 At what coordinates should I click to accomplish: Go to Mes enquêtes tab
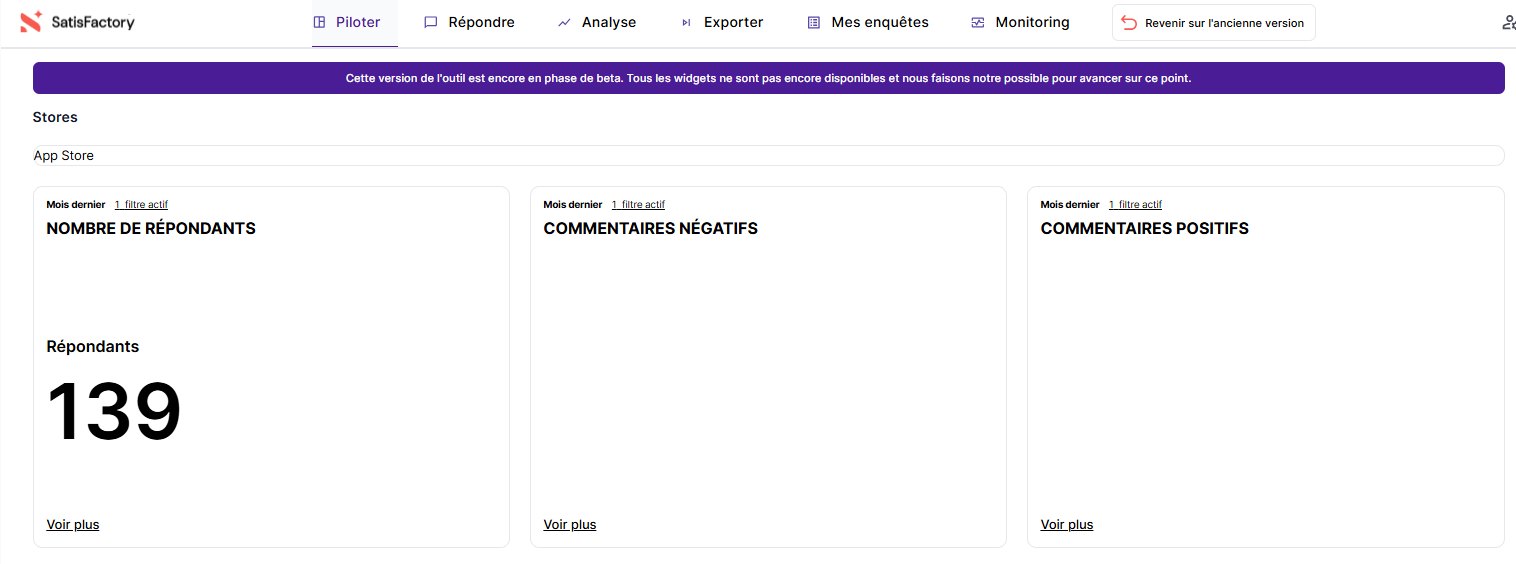879,22
